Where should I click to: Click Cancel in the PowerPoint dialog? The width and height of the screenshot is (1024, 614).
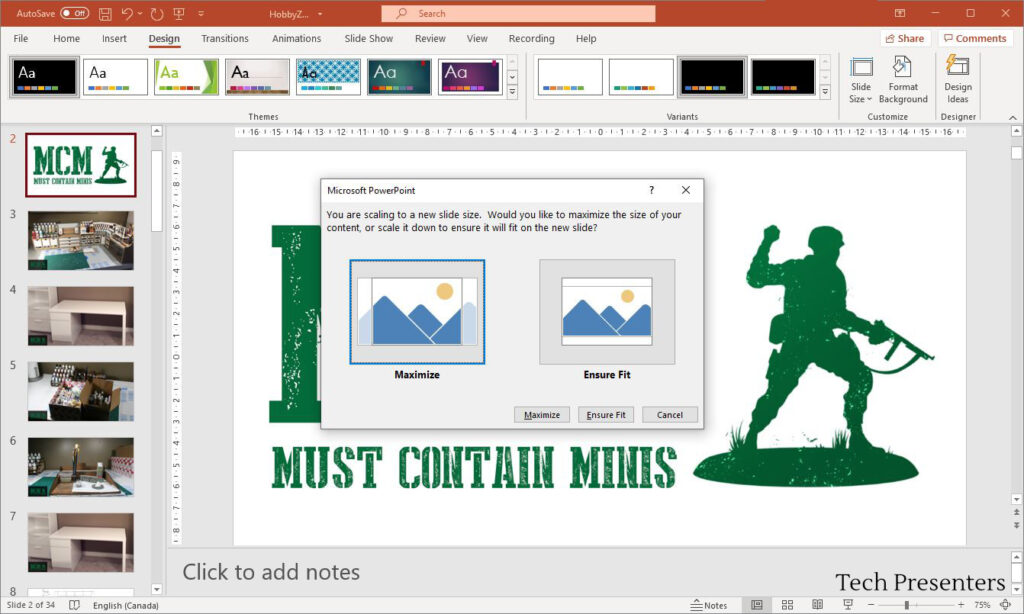click(x=669, y=415)
